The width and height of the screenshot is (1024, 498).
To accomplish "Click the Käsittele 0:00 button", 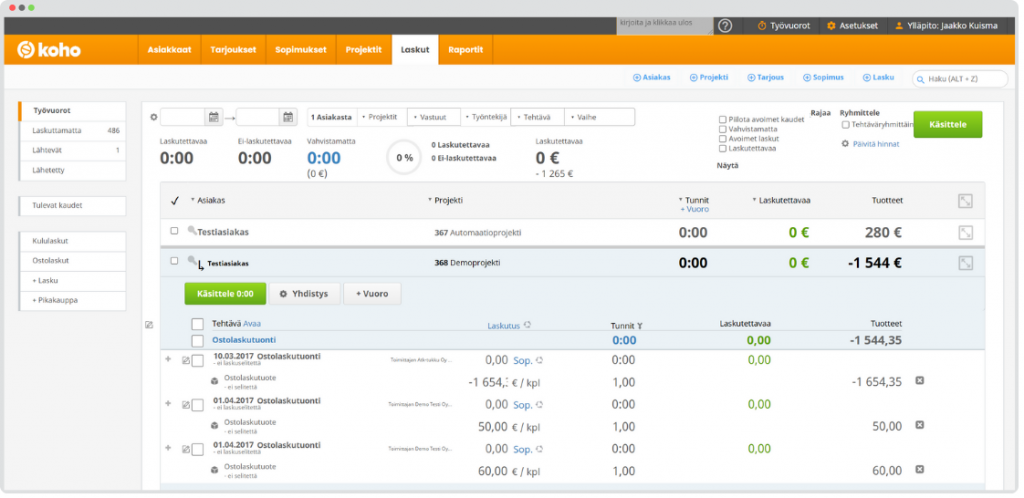I will pyautogui.click(x=225, y=294).
